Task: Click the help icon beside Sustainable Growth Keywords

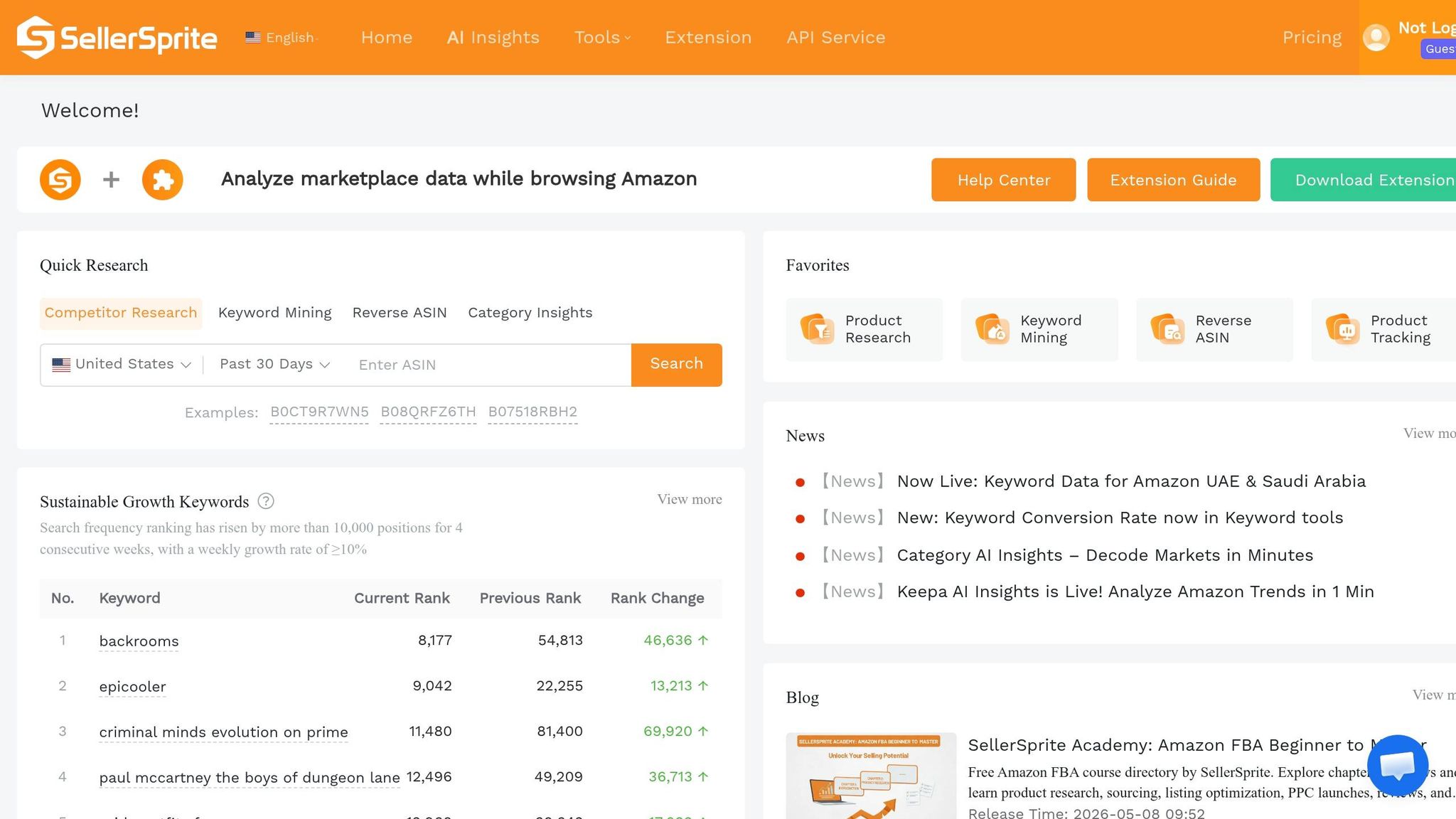Action: [266, 501]
